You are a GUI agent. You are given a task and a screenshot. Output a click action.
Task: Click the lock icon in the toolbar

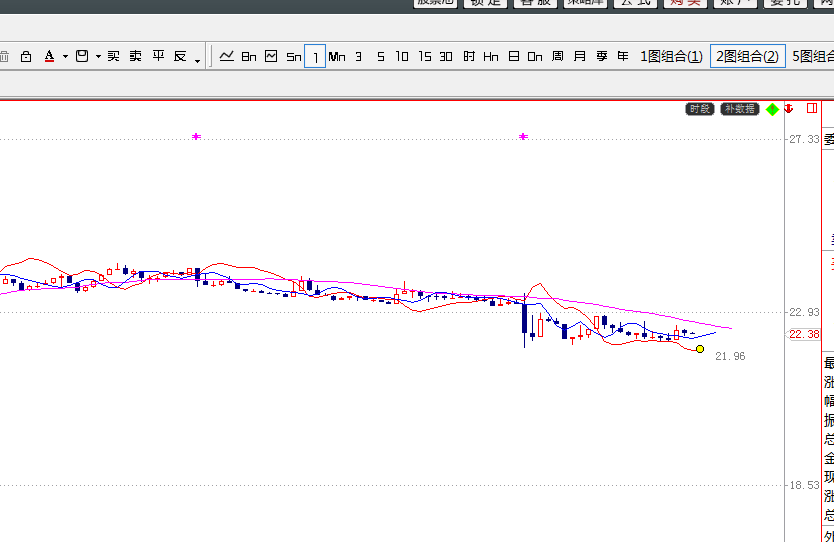coord(26,57)
